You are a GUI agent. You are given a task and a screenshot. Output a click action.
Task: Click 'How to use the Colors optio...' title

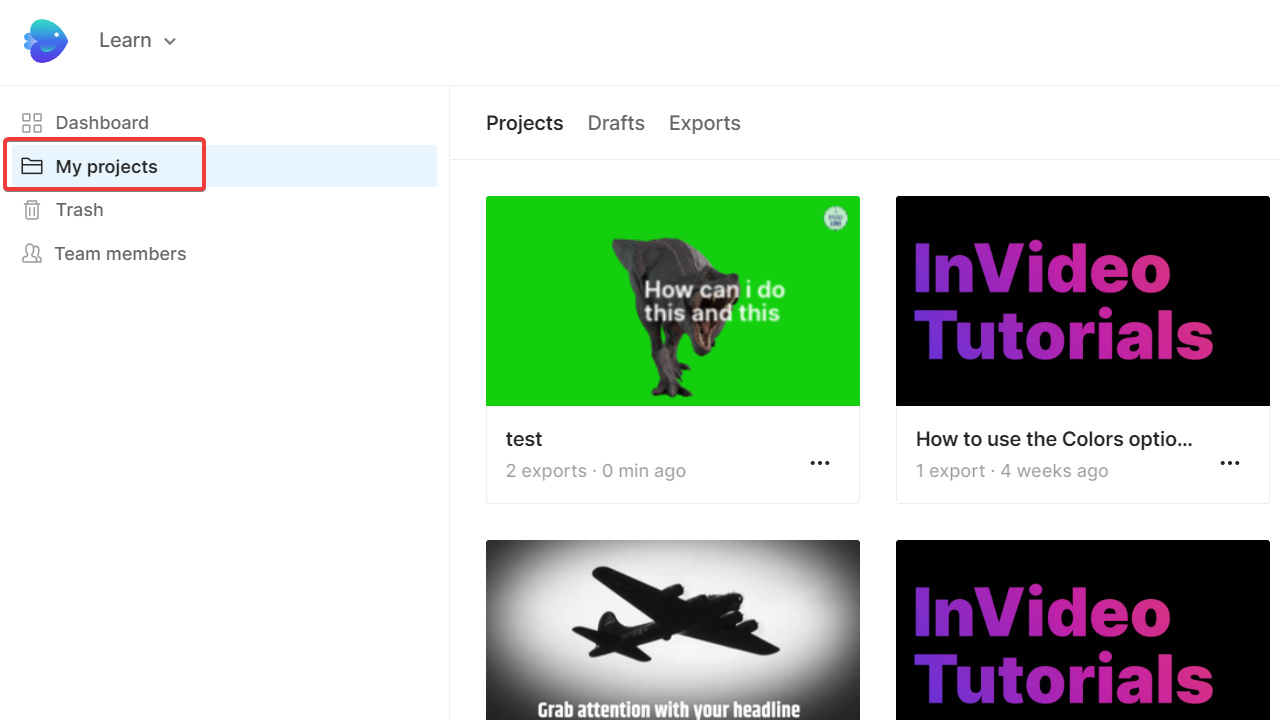1054,439
